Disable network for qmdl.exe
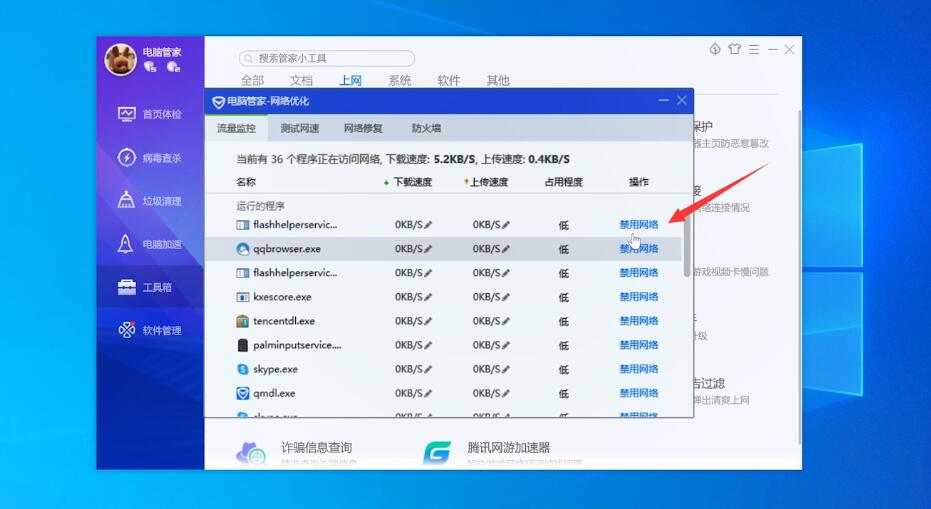Screen dimensions: 931x509 639,393
